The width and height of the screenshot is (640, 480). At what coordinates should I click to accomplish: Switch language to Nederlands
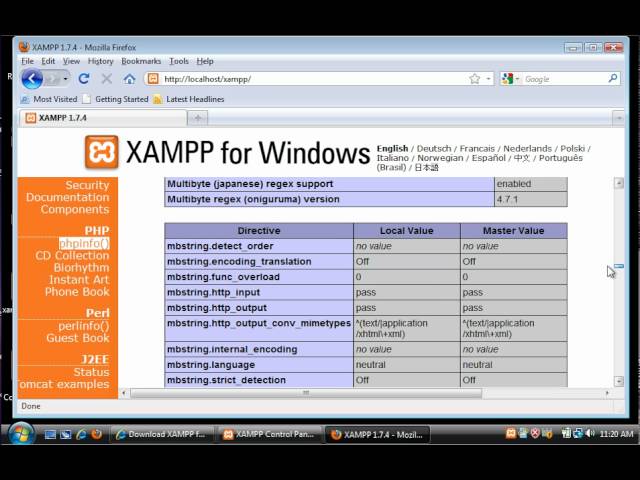[527, 149]
